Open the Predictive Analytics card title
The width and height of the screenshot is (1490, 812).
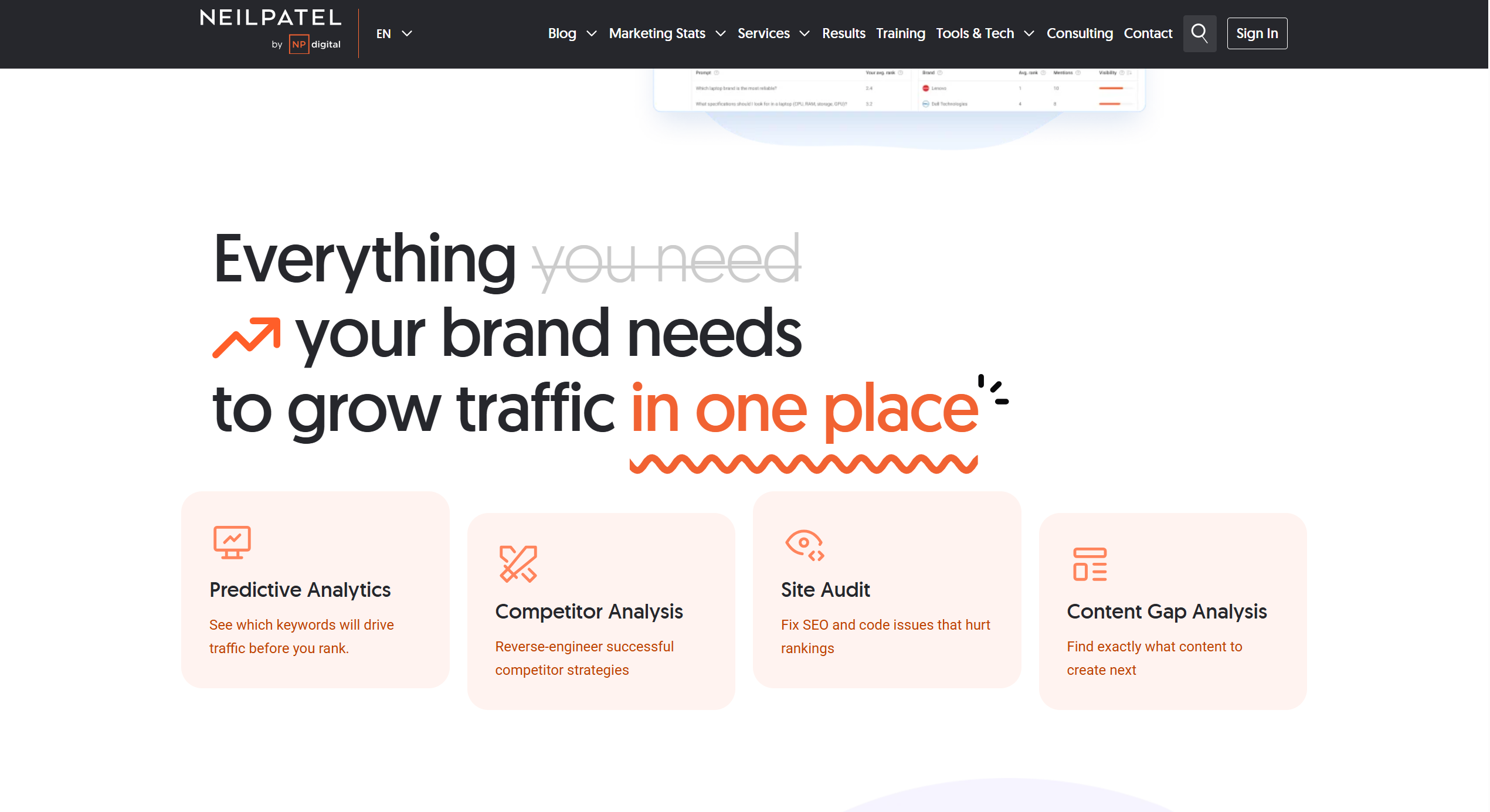coord(300,590)
